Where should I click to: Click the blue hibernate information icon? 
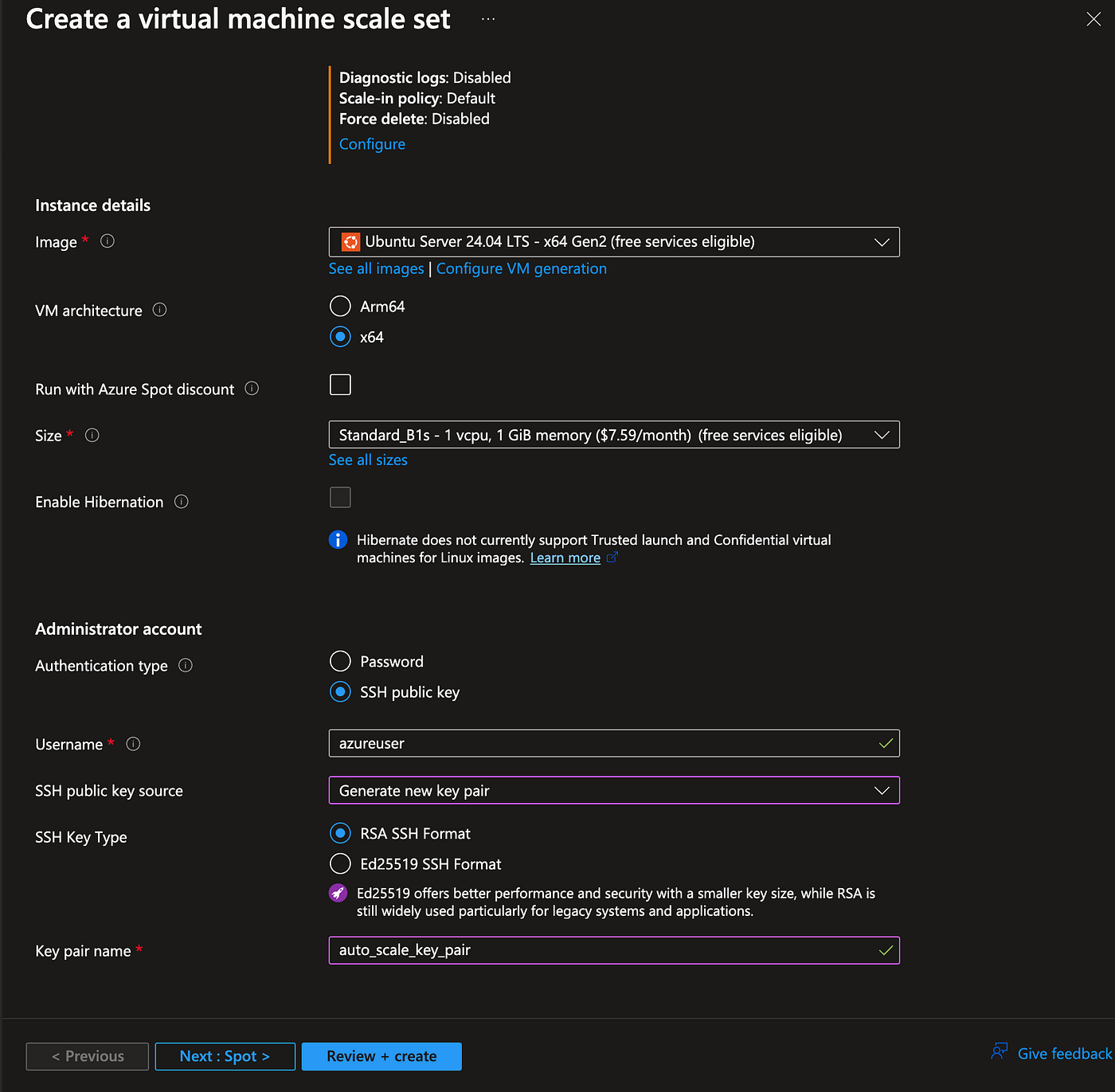click(x=338, y=540)
